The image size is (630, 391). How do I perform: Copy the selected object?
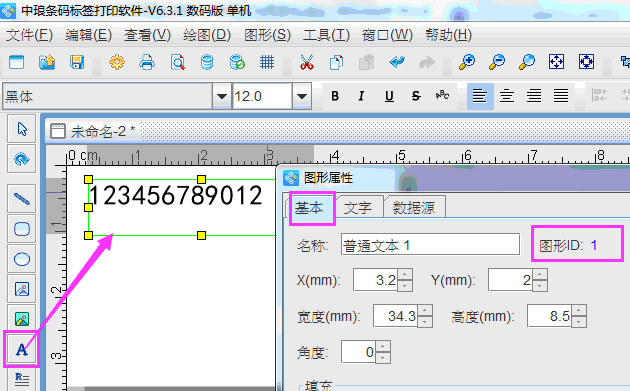336,62
